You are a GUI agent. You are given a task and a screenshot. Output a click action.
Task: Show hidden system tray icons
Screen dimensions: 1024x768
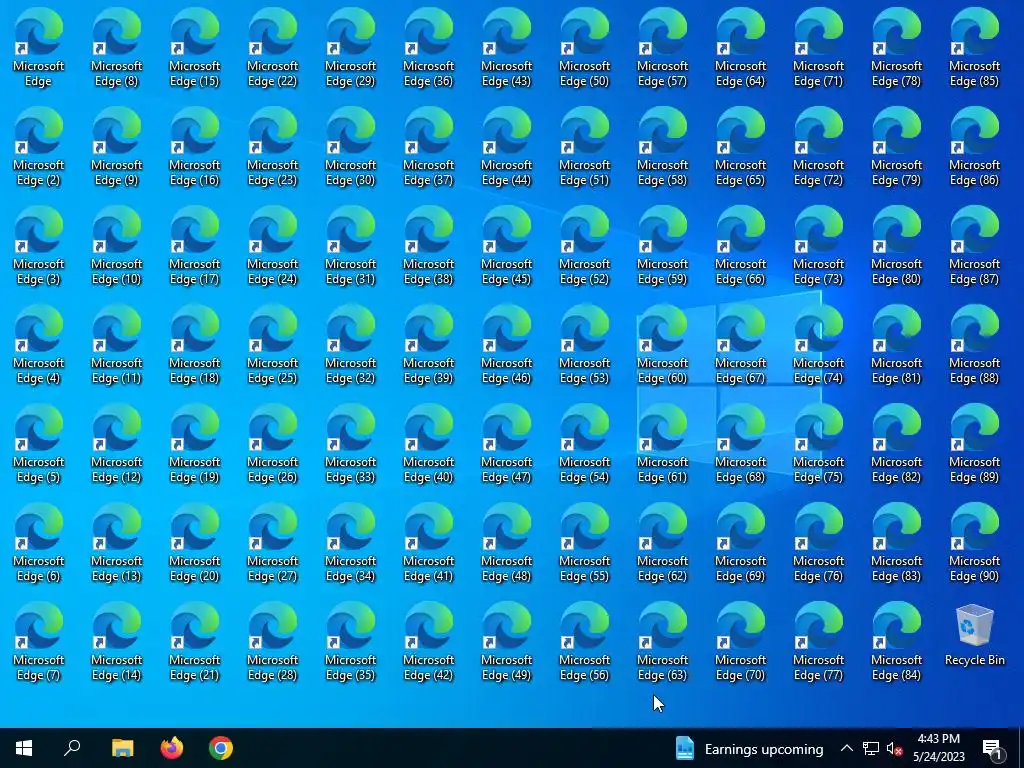(846, 748)
